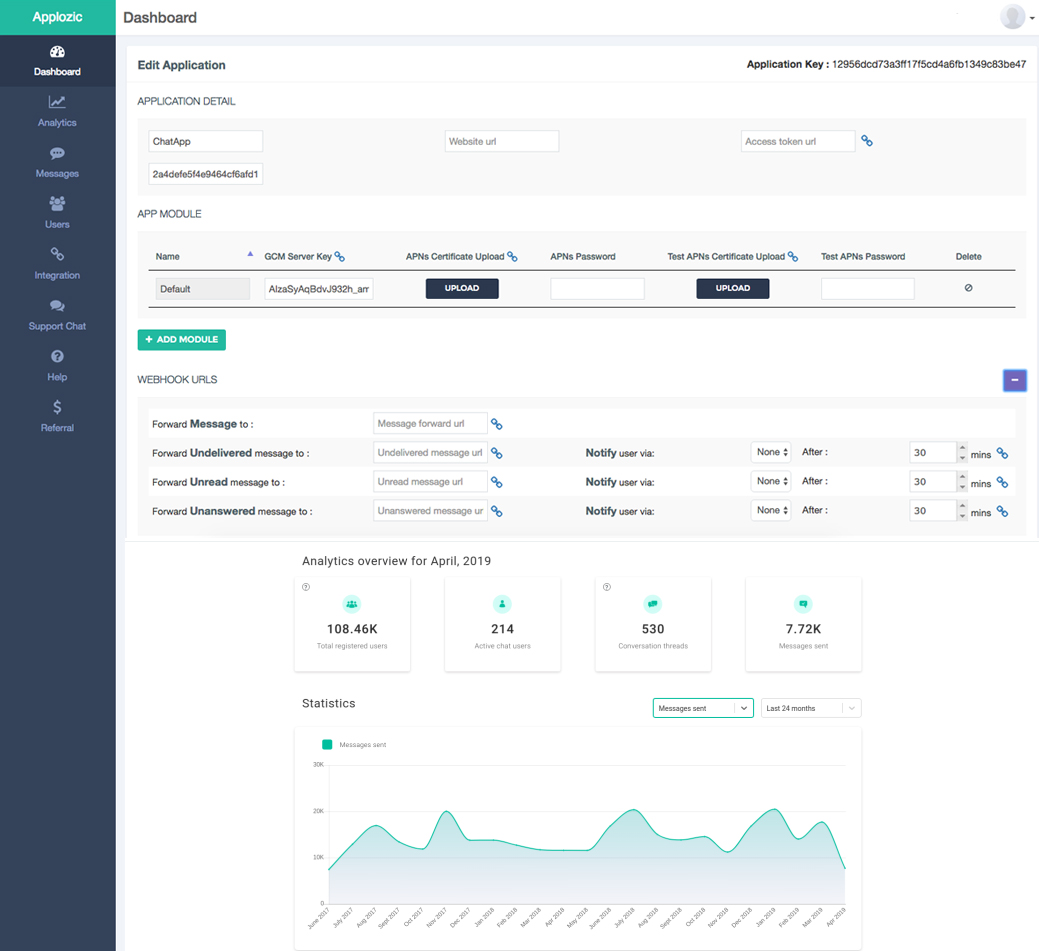Click help icon on Total registered users card
The width and height of the screenshot is (1039, 951).
[x=305, y=587]
